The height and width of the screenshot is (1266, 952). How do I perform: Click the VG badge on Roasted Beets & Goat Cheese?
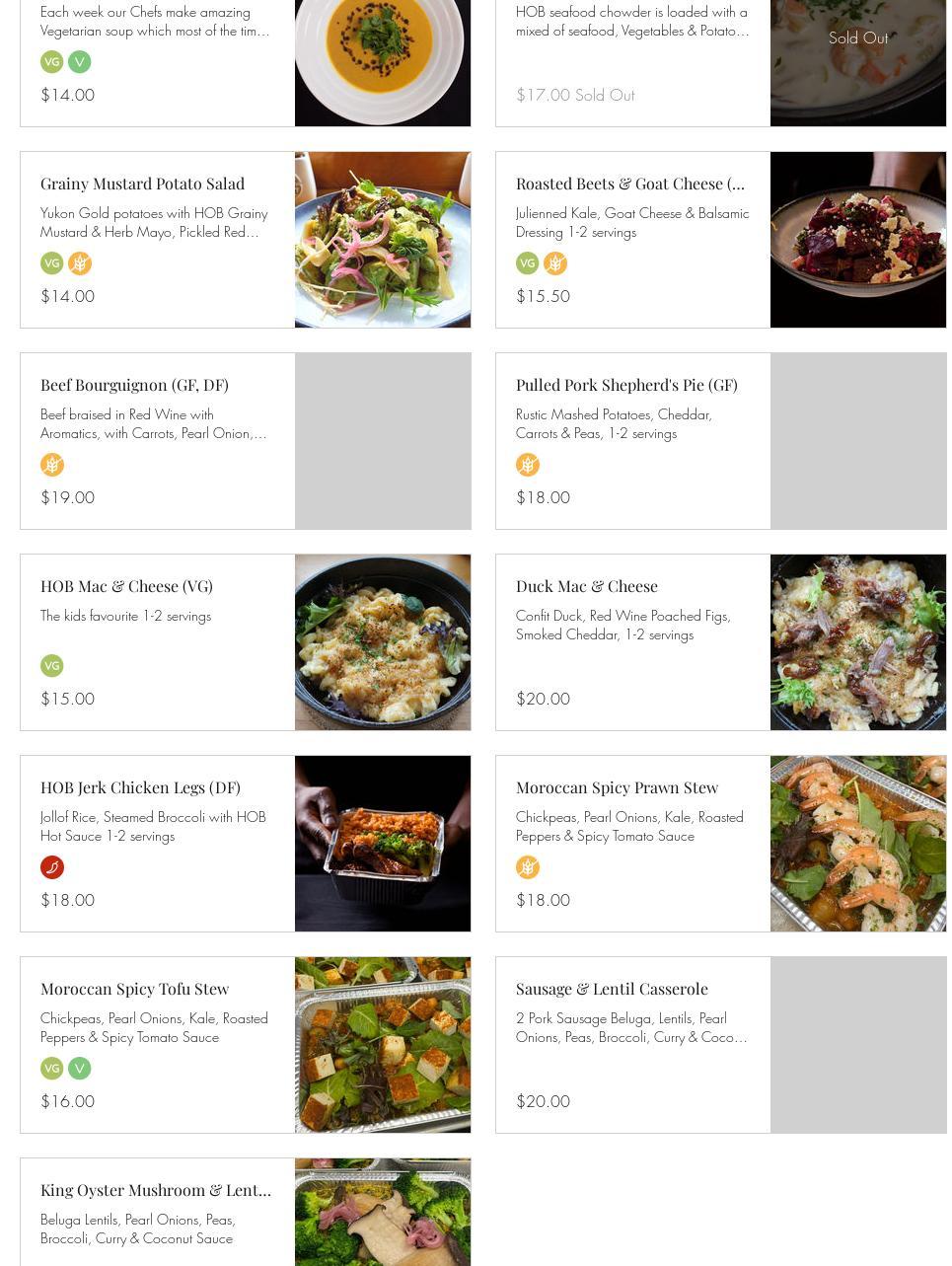coord(528,263)
